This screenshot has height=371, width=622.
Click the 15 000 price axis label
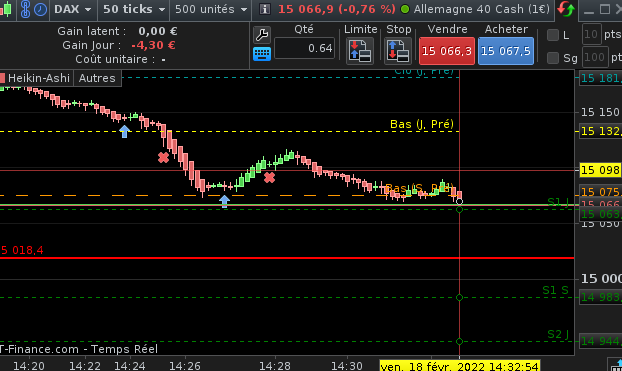601,279
